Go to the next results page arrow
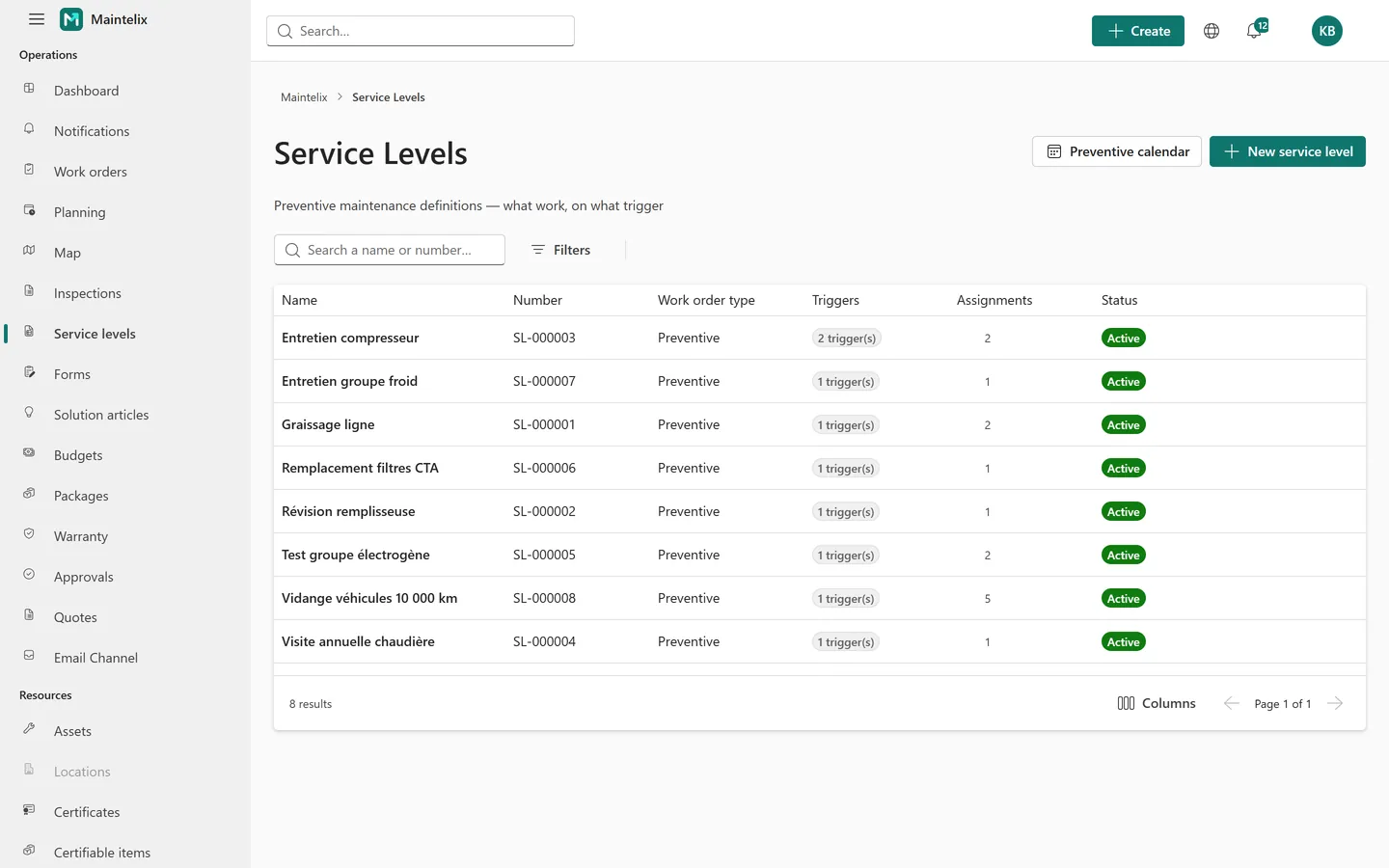This screenshot has width=1389, height=868. (x=1335, y=703)
